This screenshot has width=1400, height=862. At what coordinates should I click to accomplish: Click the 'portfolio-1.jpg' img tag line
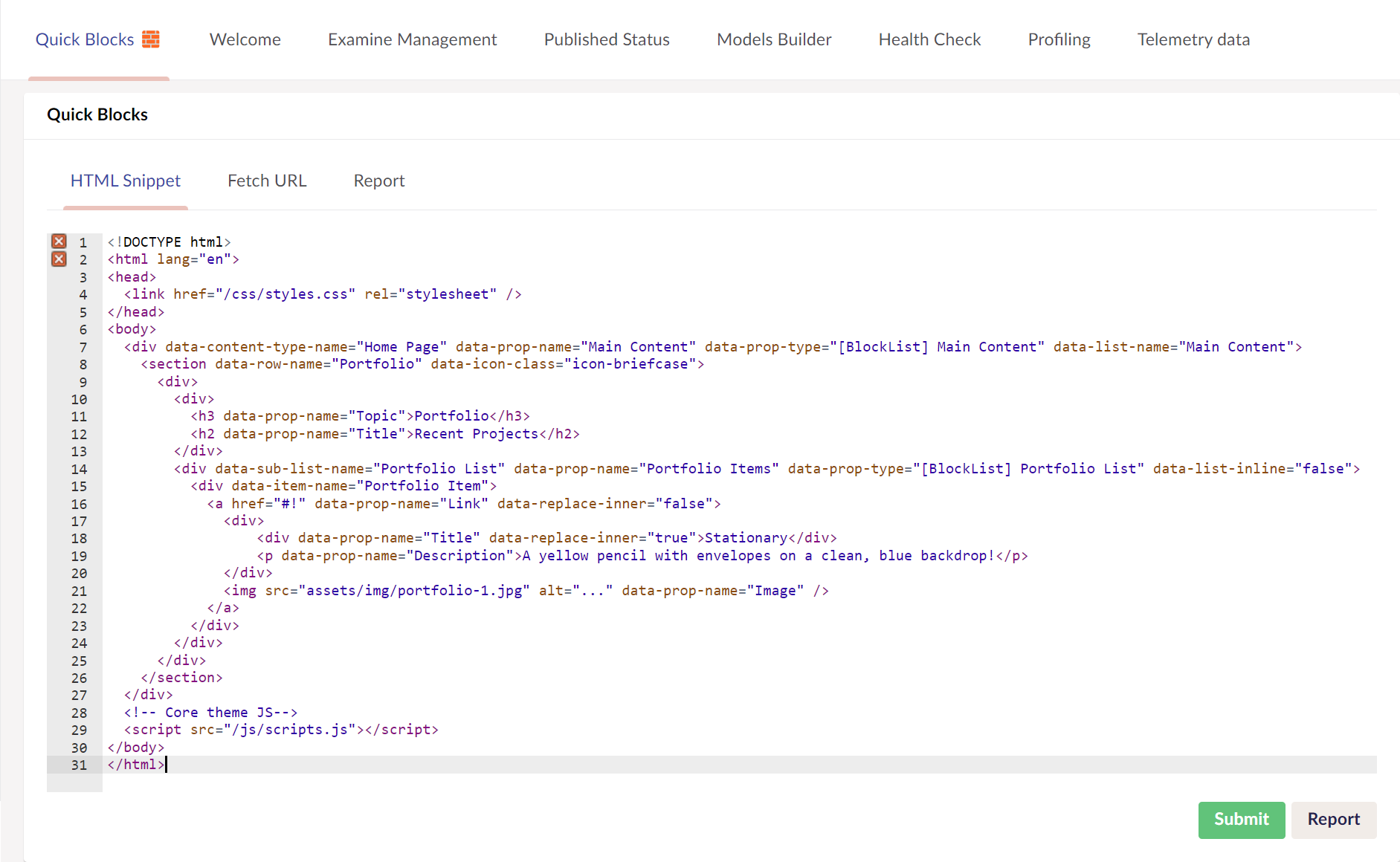526,591
